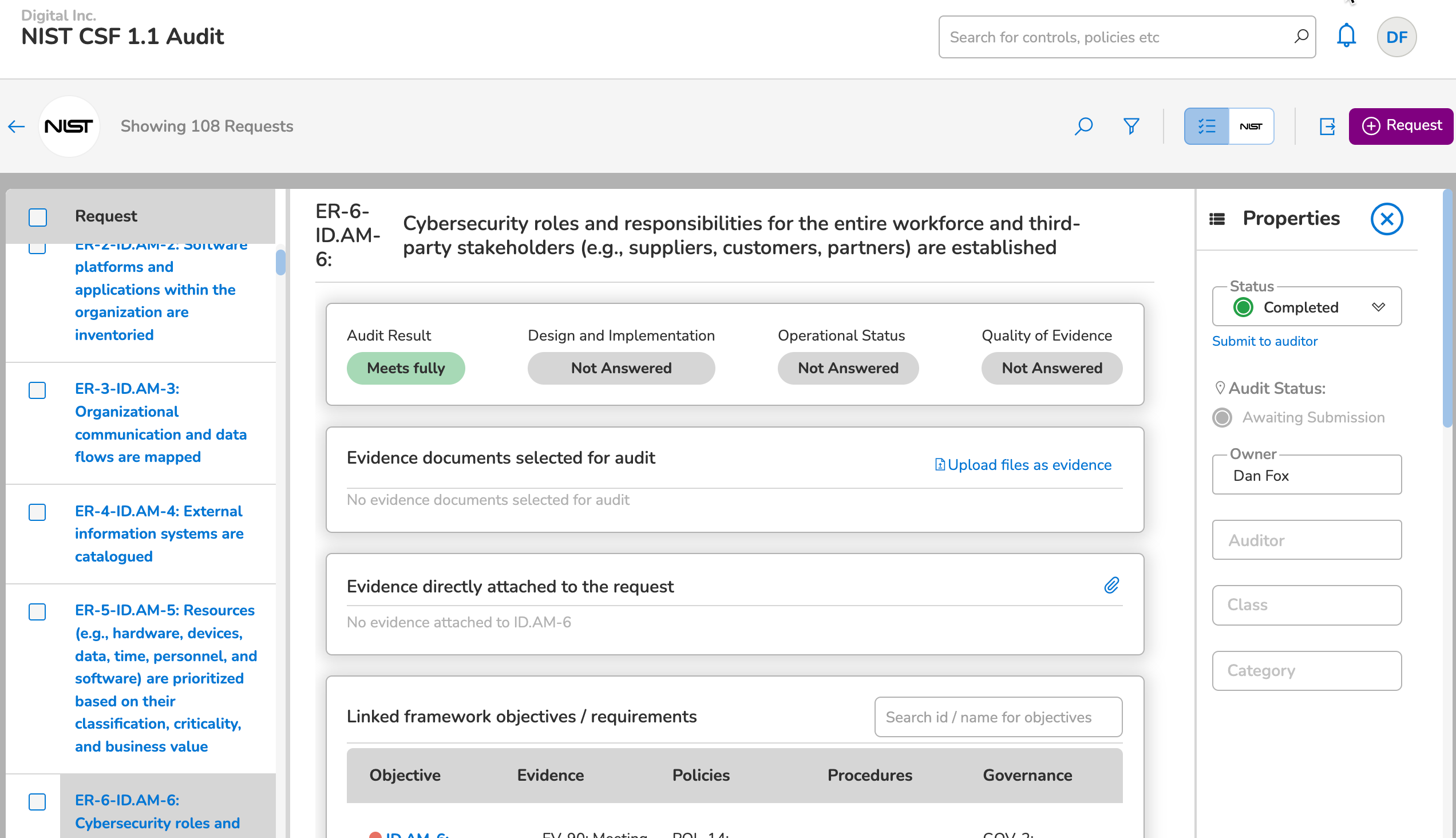Check the ER-5-ID.AM-5 request checkbox
1456x838 pixels.
37,611
